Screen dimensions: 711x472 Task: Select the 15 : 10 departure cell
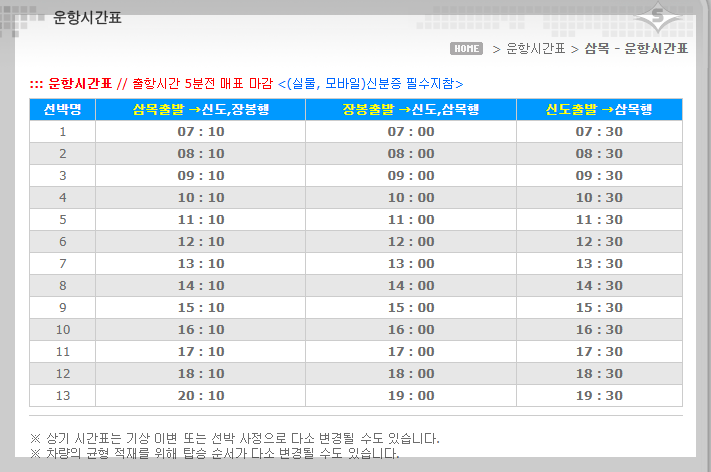coord(201,307)
